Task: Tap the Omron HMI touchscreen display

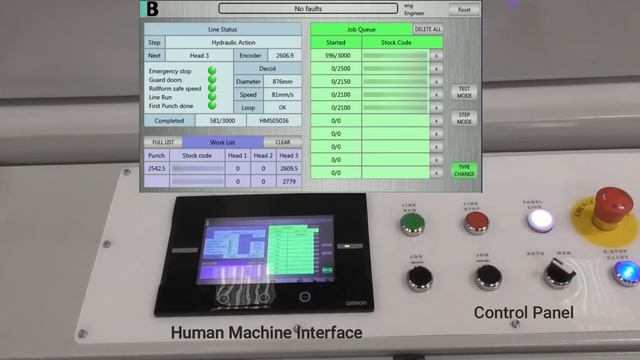Action: [266, 250]
